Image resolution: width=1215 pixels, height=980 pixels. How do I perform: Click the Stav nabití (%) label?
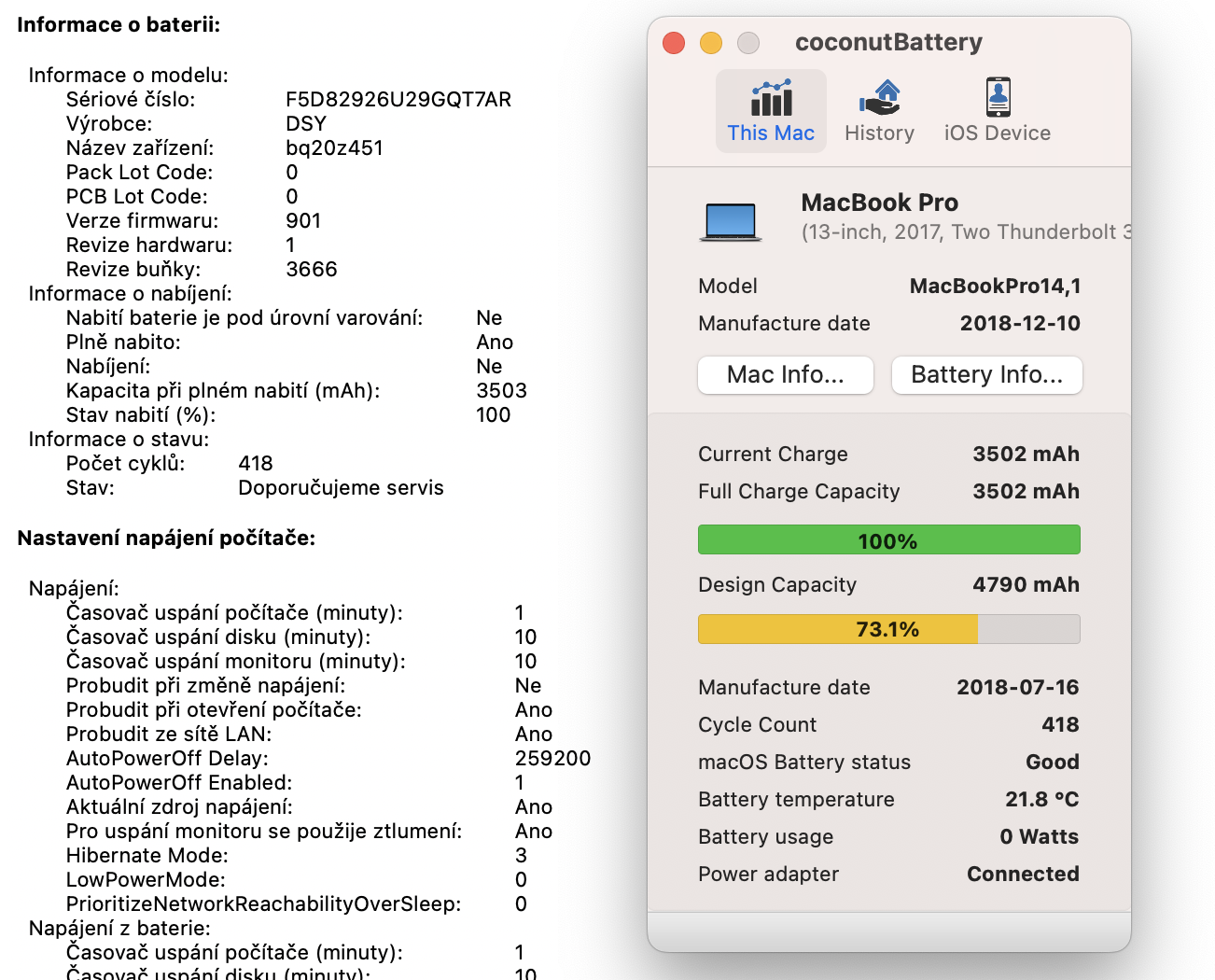[140, 415]
